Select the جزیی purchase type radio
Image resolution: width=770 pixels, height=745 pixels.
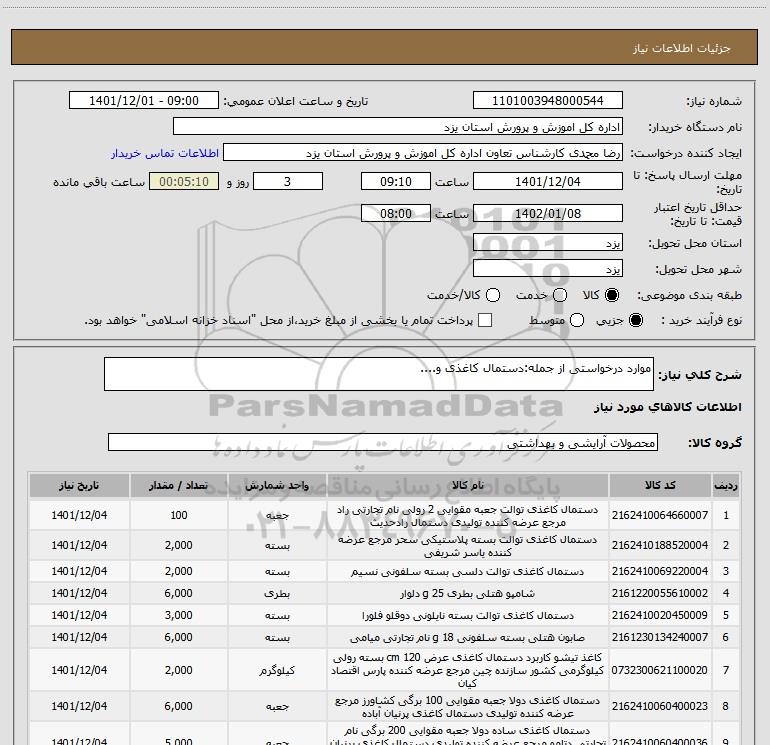635,320
